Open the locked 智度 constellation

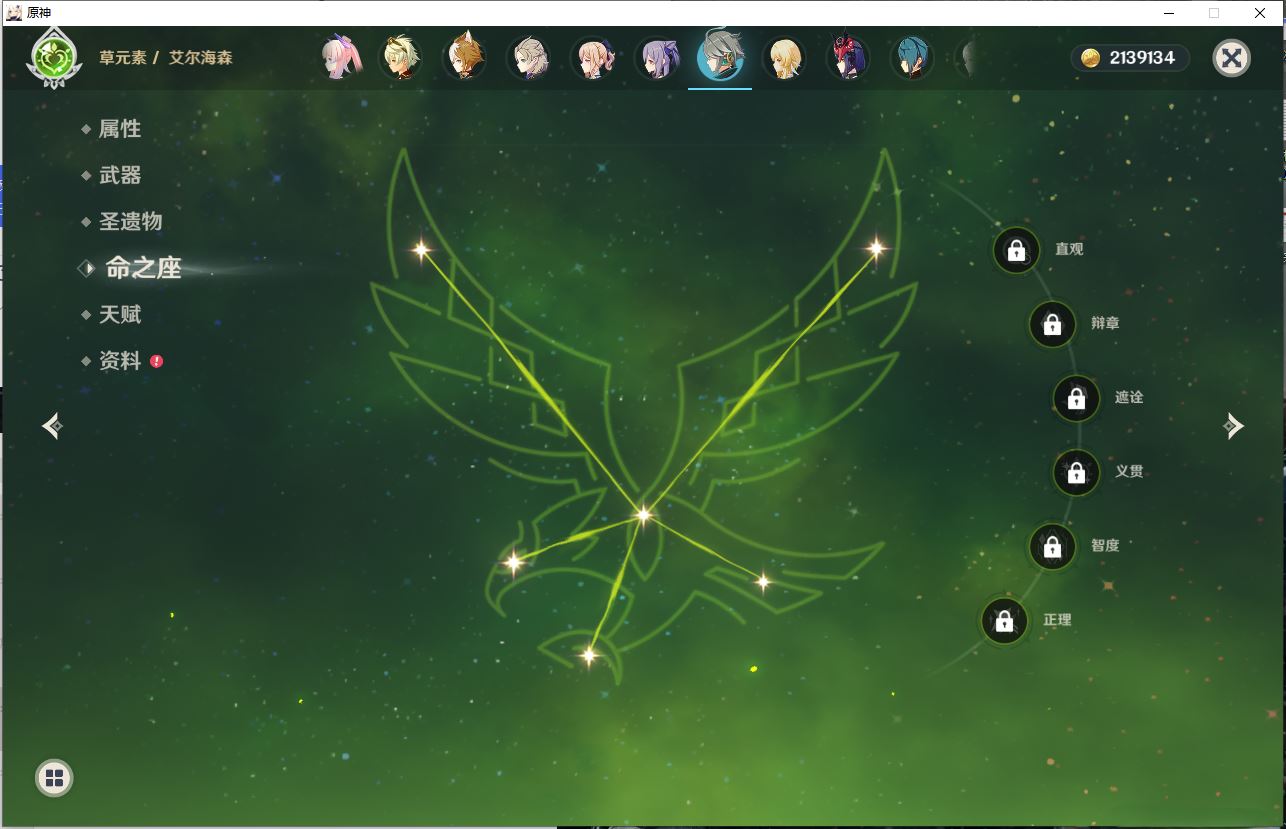tap(1052, 546)
